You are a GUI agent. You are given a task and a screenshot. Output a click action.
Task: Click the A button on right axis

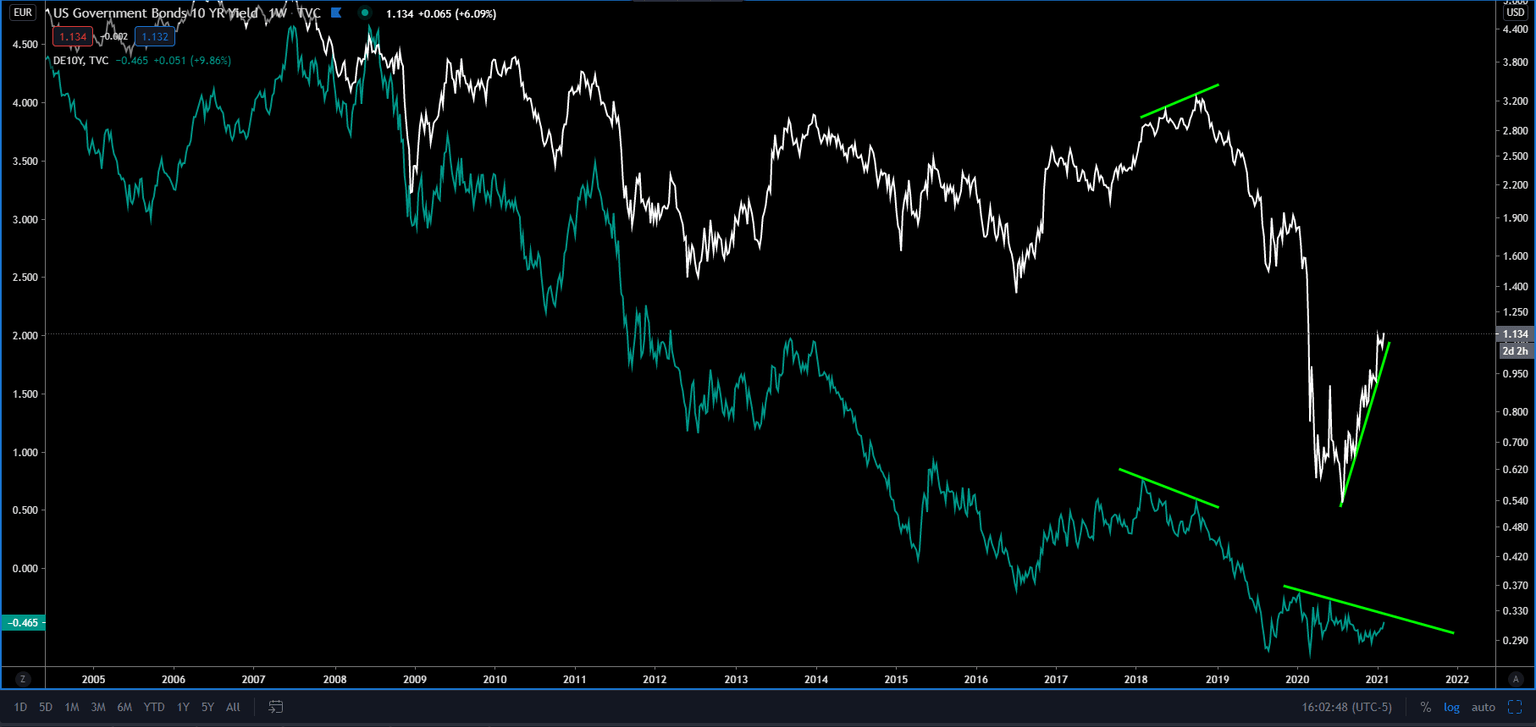click(x=1515, y=678)
